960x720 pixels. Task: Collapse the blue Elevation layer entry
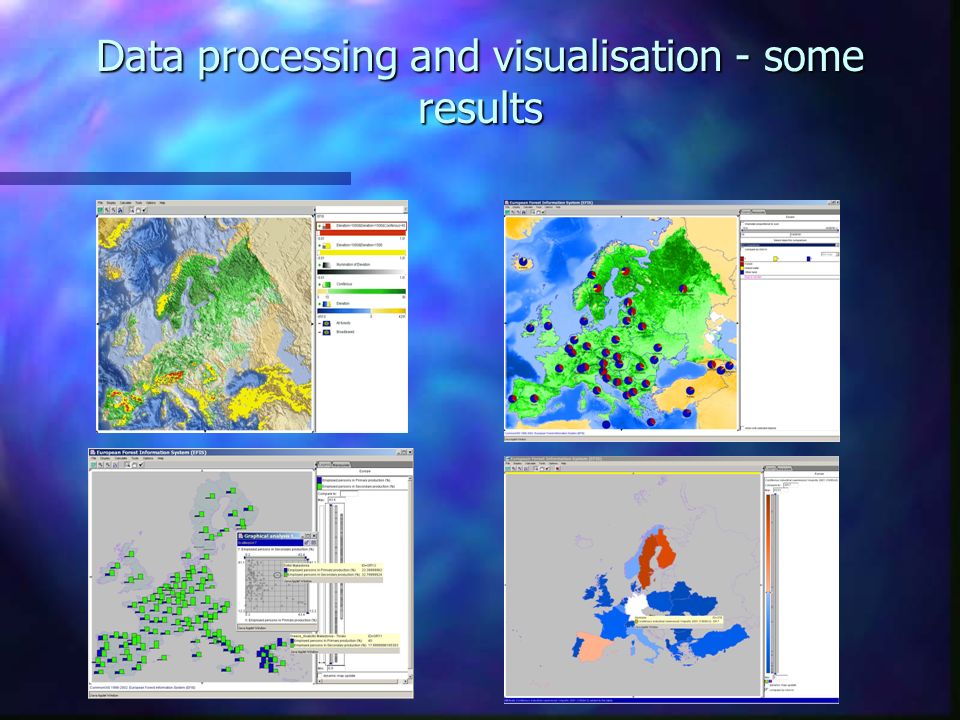[x=320, y=304]
